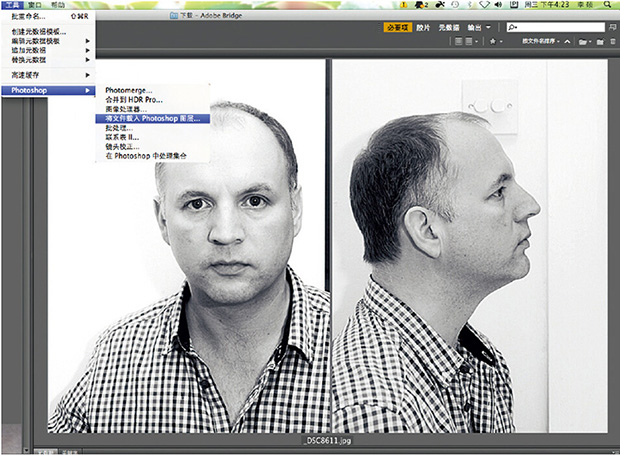Choose 联系表 II option
The height and width of the screenshot is (455, 620).
(x=153, y=137)
